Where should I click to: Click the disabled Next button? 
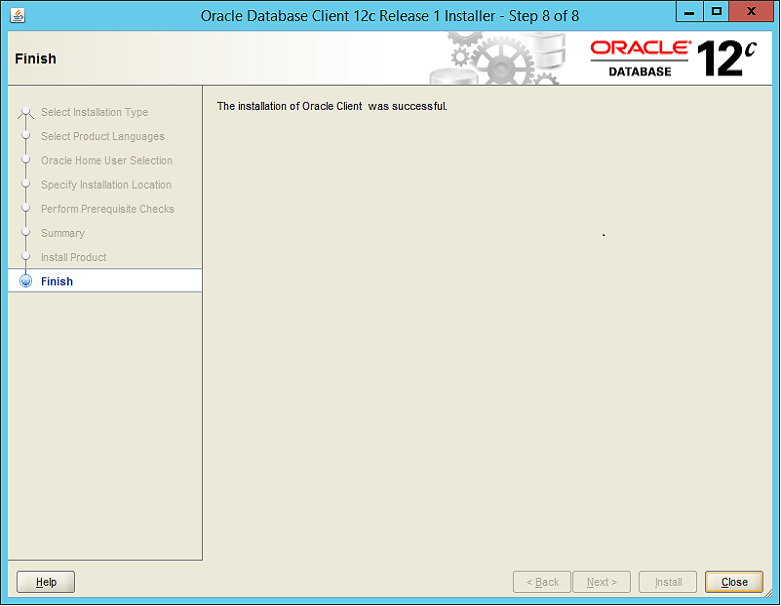(601, 582)
